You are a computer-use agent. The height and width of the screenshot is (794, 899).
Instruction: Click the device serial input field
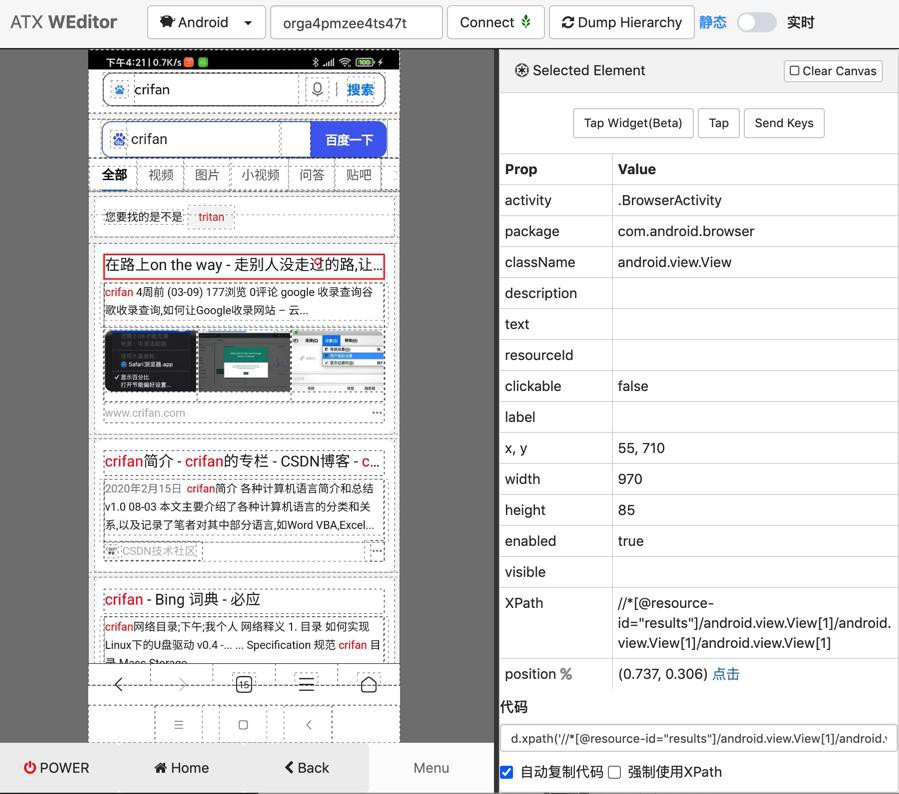(x=356, y=22)
